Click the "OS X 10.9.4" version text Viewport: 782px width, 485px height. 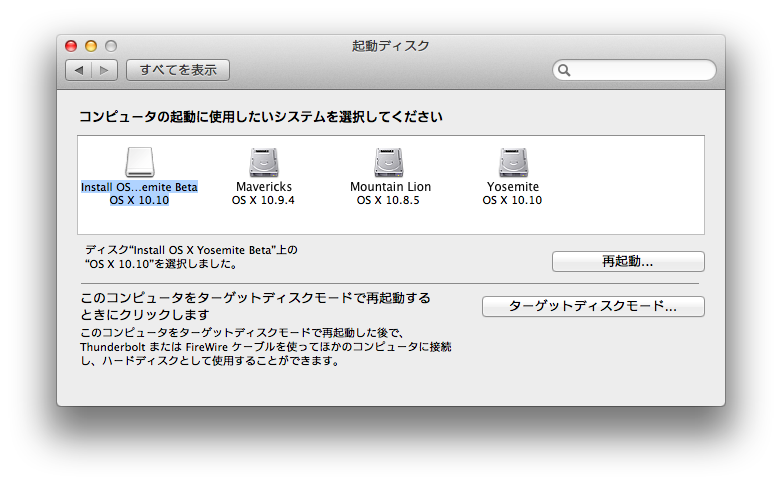click(263, 200)
